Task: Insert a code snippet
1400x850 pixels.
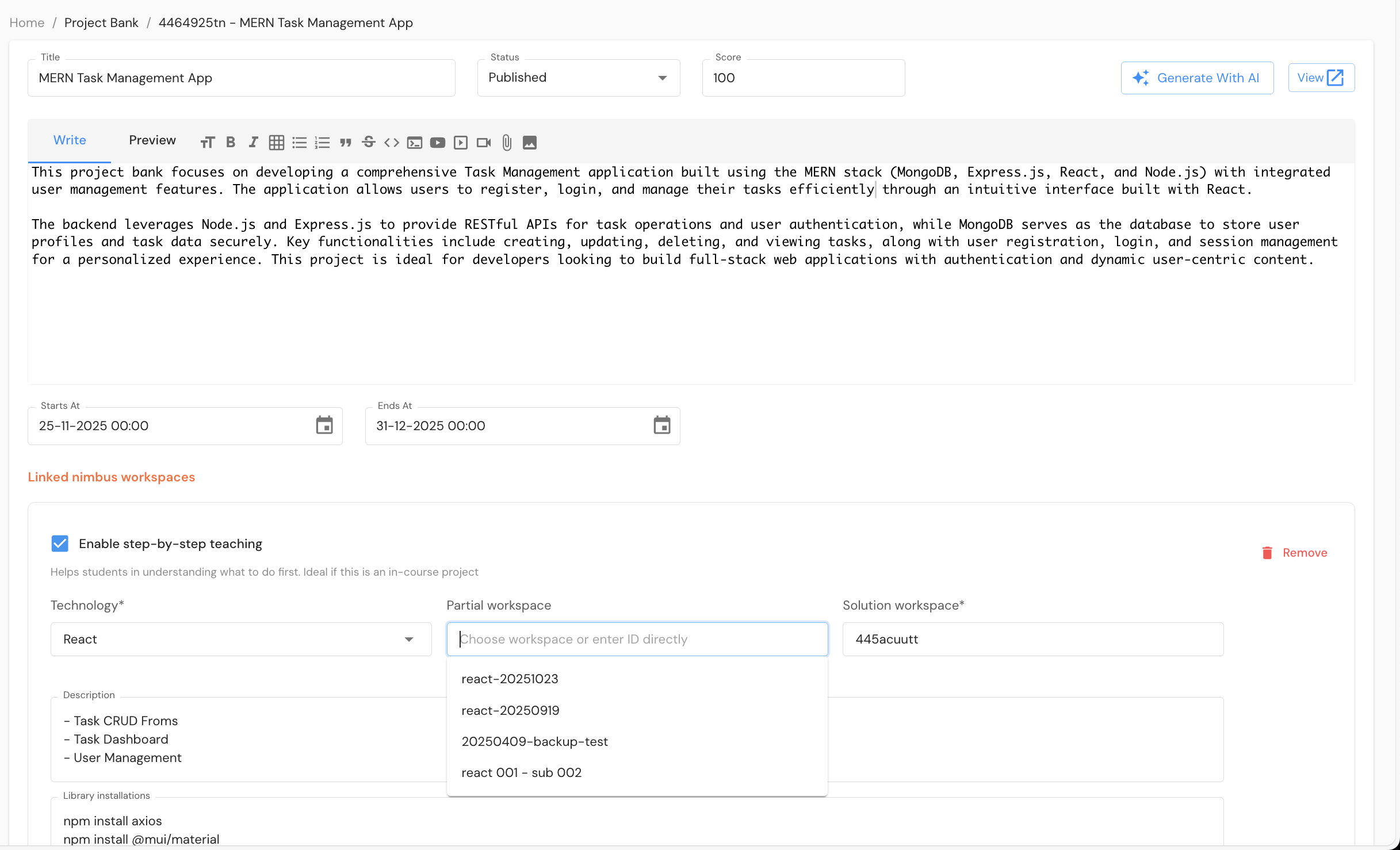Action: [391, 142]
